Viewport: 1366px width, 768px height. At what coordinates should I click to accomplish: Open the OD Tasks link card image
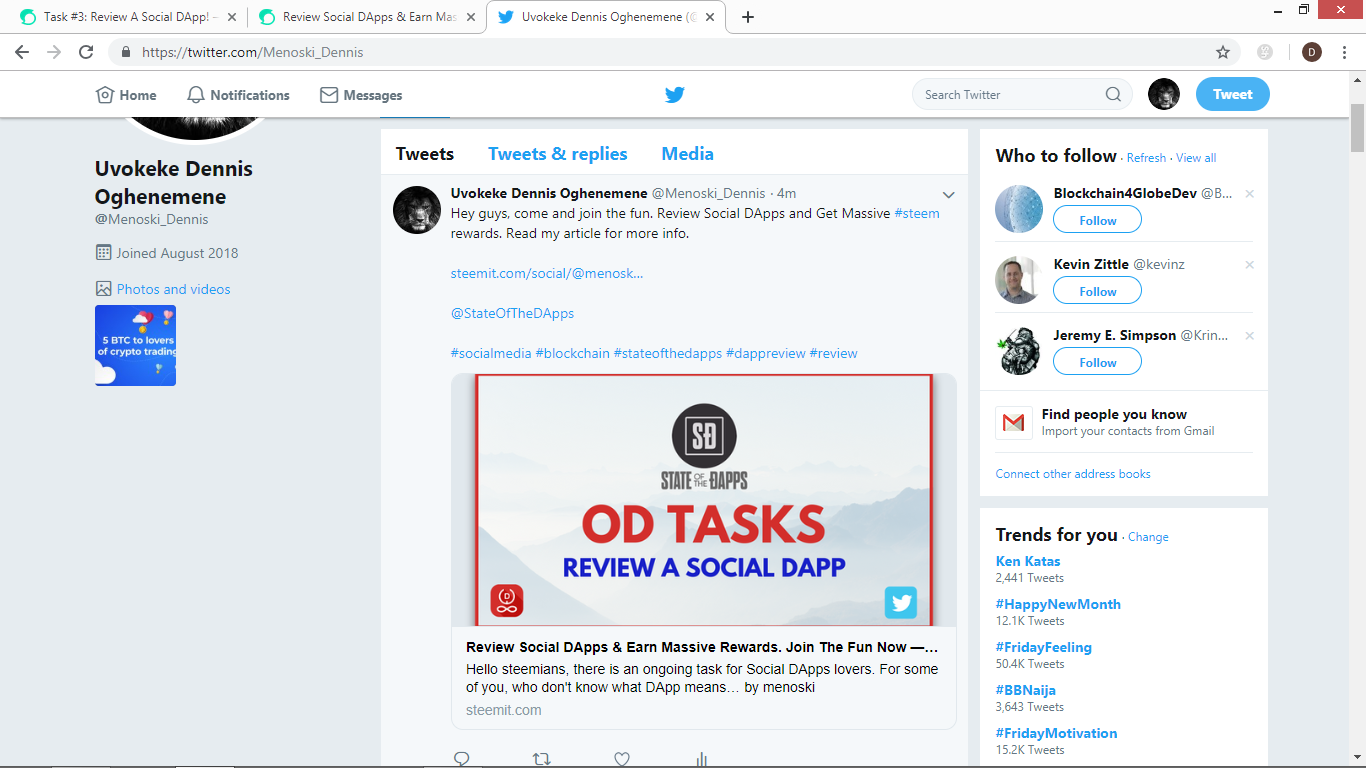[704, 500]
